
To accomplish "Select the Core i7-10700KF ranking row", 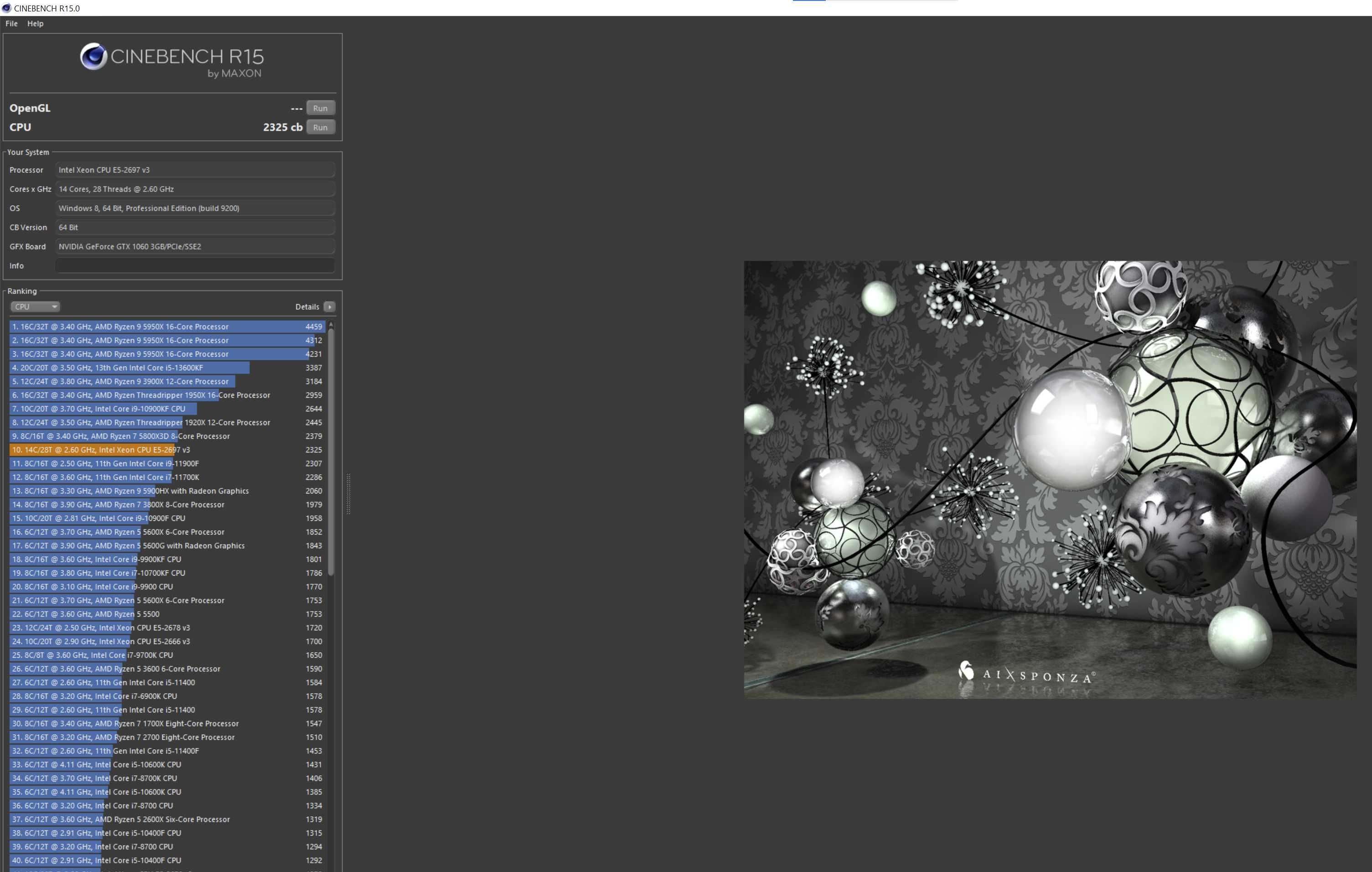I will point(167,573).
